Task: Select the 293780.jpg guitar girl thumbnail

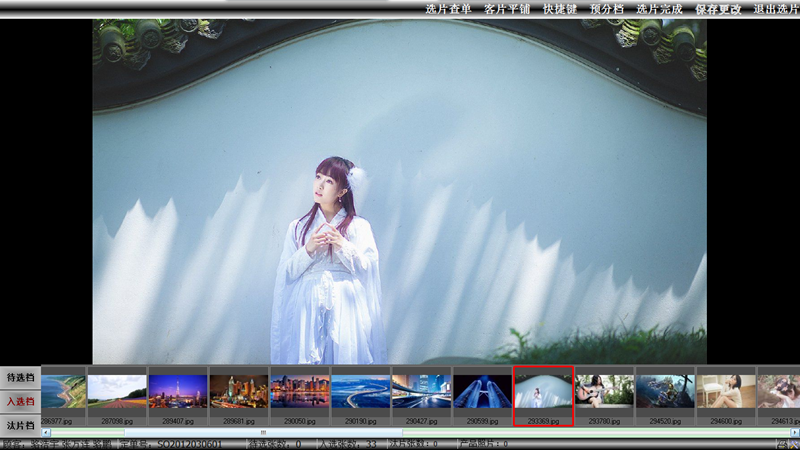Action: 604,391
